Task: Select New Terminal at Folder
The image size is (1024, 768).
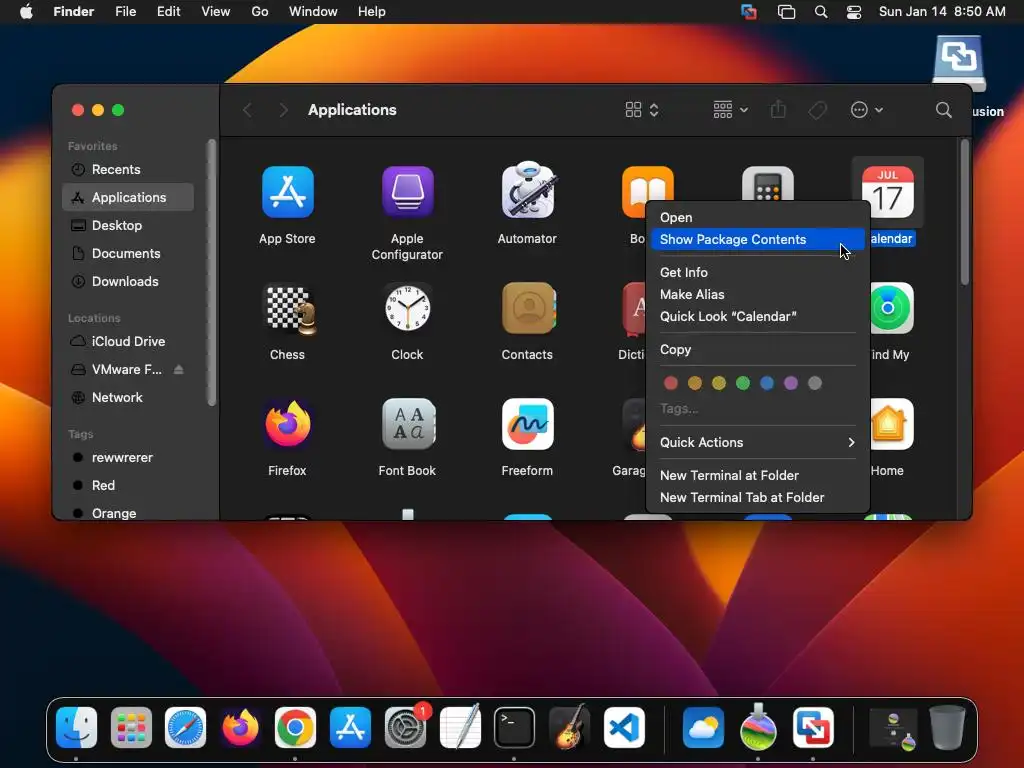Action: tap(758, 475)
